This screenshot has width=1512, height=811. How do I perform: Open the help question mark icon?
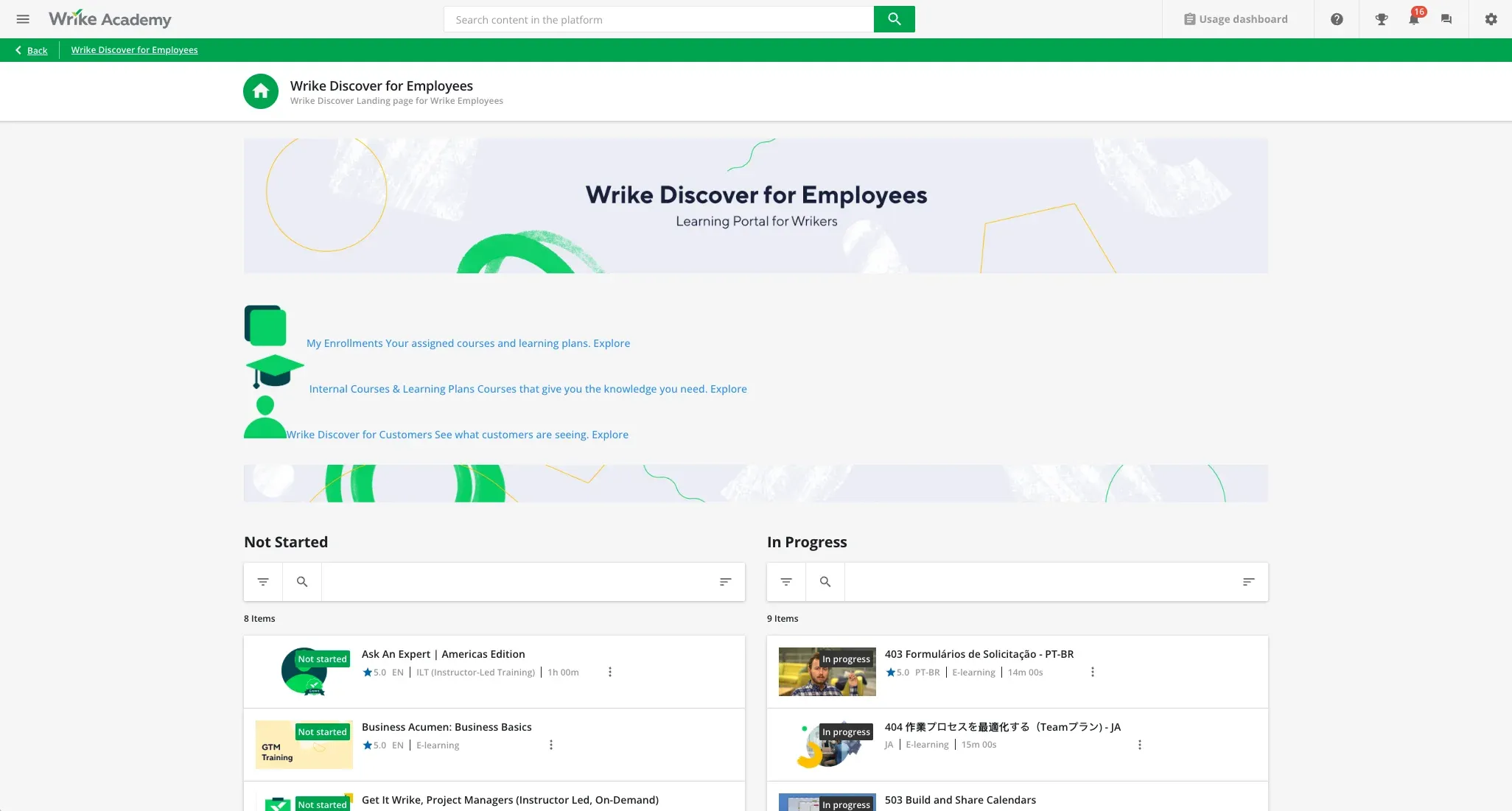click(x=1337, y=19)
